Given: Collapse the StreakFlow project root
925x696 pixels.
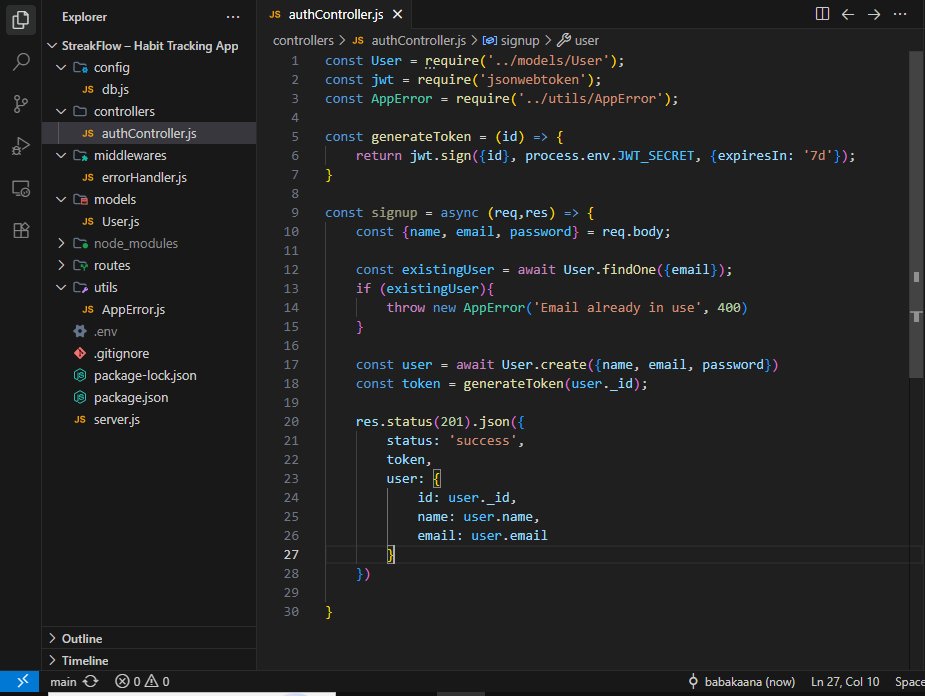Looking at the screenshot, I should (x=53, y=45).
